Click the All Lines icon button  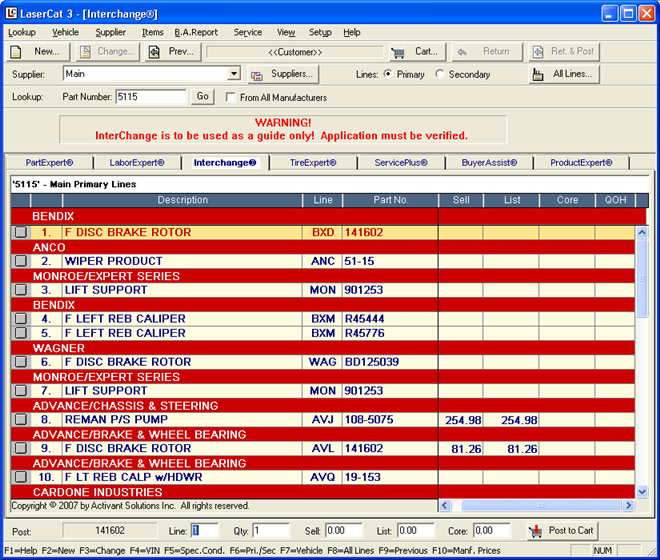pos(539,74)
